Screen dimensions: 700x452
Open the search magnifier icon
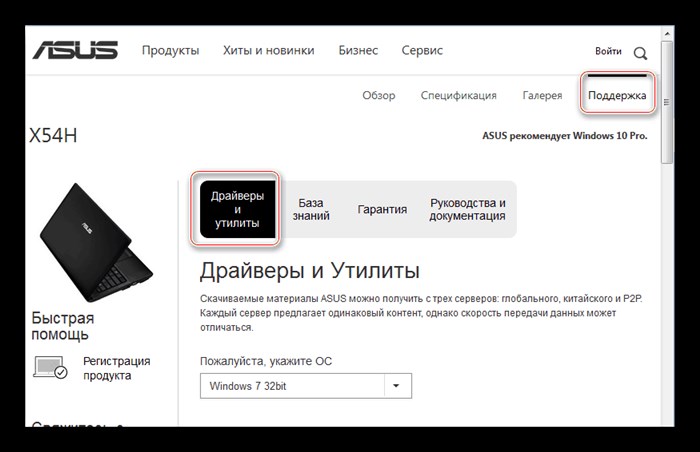(640, 53)
